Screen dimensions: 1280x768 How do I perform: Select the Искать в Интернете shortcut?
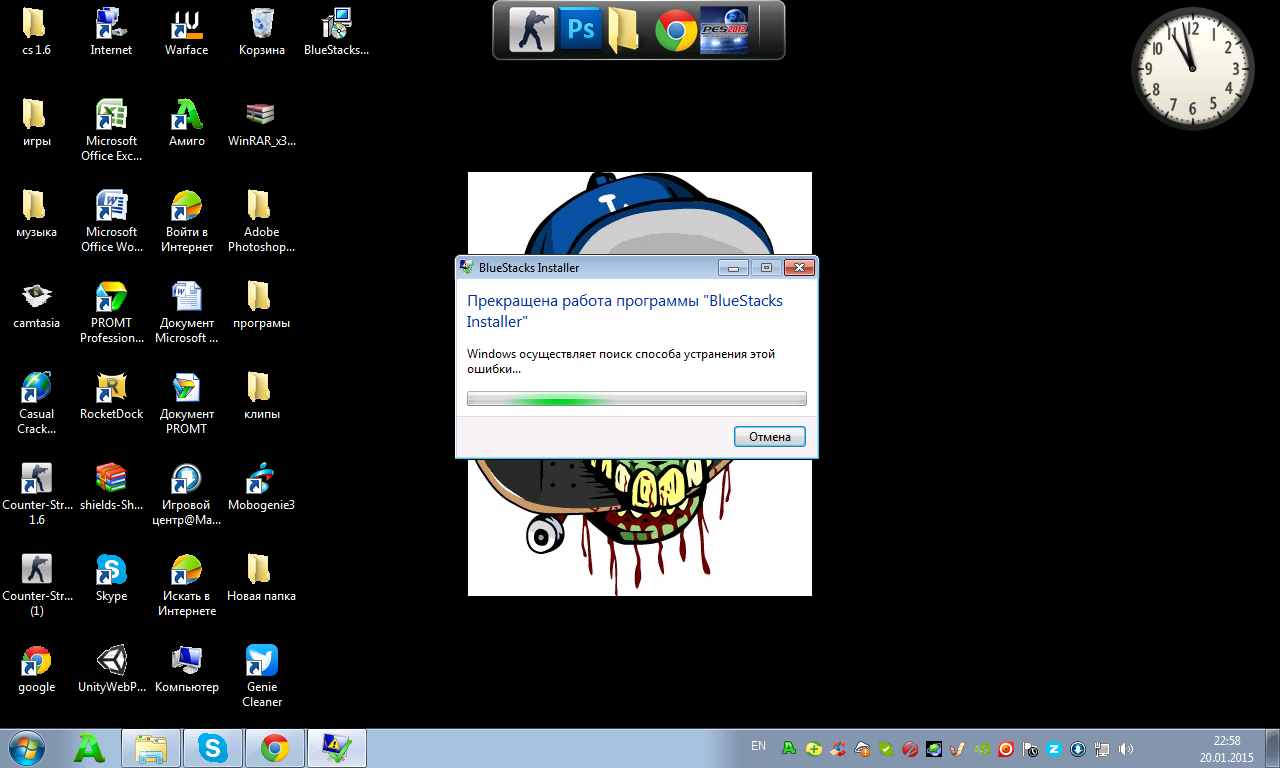tap(187, 585)
